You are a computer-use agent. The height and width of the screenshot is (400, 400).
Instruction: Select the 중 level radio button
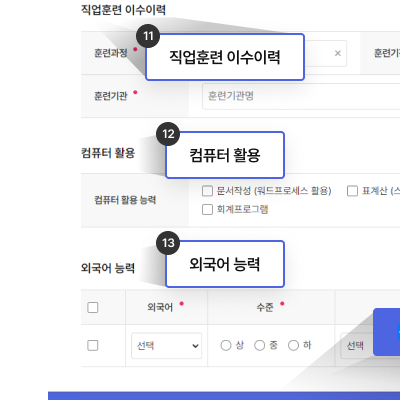click(x=259, y=345)
